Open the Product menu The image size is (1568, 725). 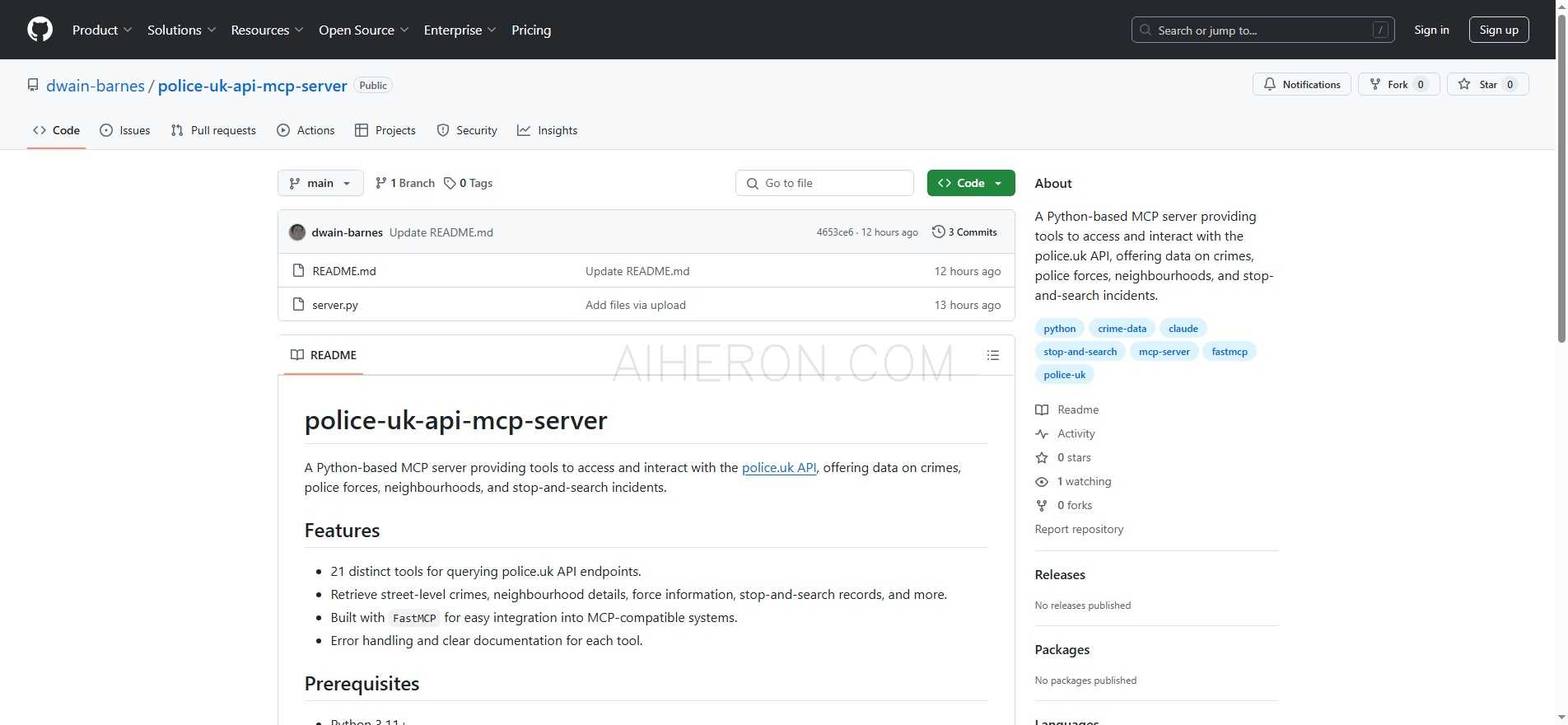102,30
